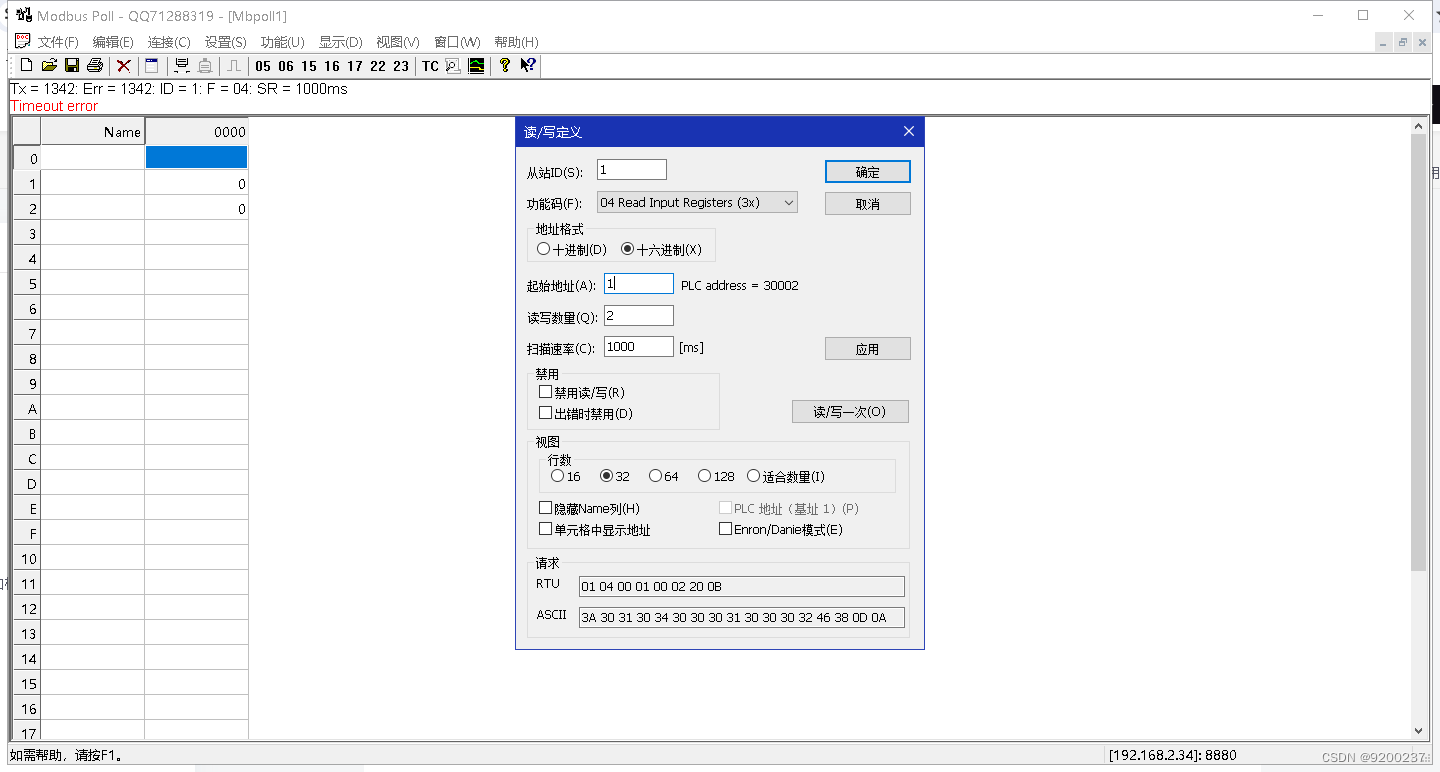Enable Enron/Daniel模式(E) checkbox
Screen dimensions: 1440x772
[781, 529]
